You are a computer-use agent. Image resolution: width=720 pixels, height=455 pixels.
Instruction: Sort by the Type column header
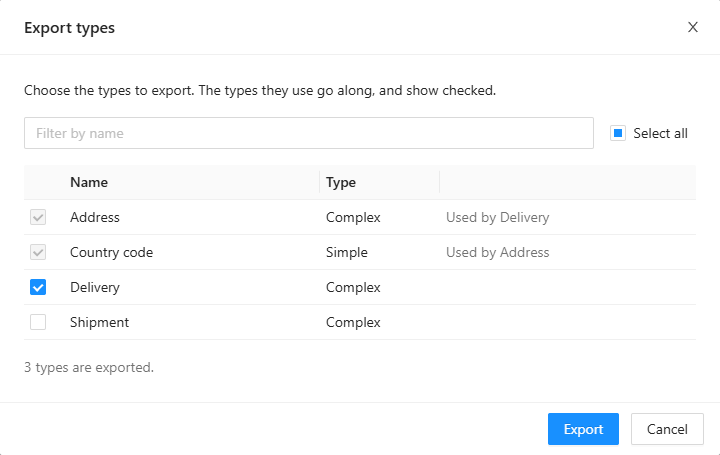[x=341, y=182]
